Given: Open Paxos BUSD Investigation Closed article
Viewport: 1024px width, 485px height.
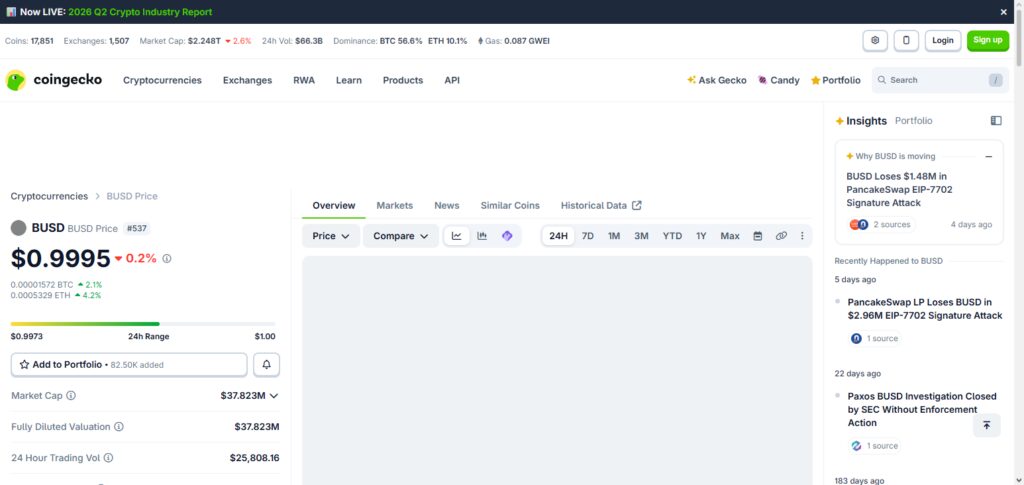Looking at the screenshot, I should pos(922,409).
